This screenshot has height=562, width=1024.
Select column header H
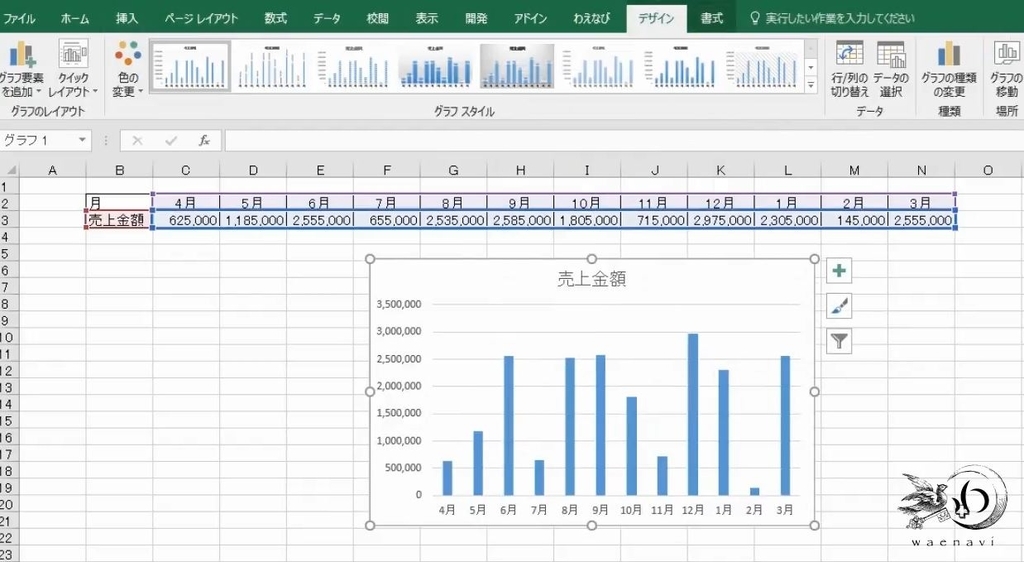520,170
